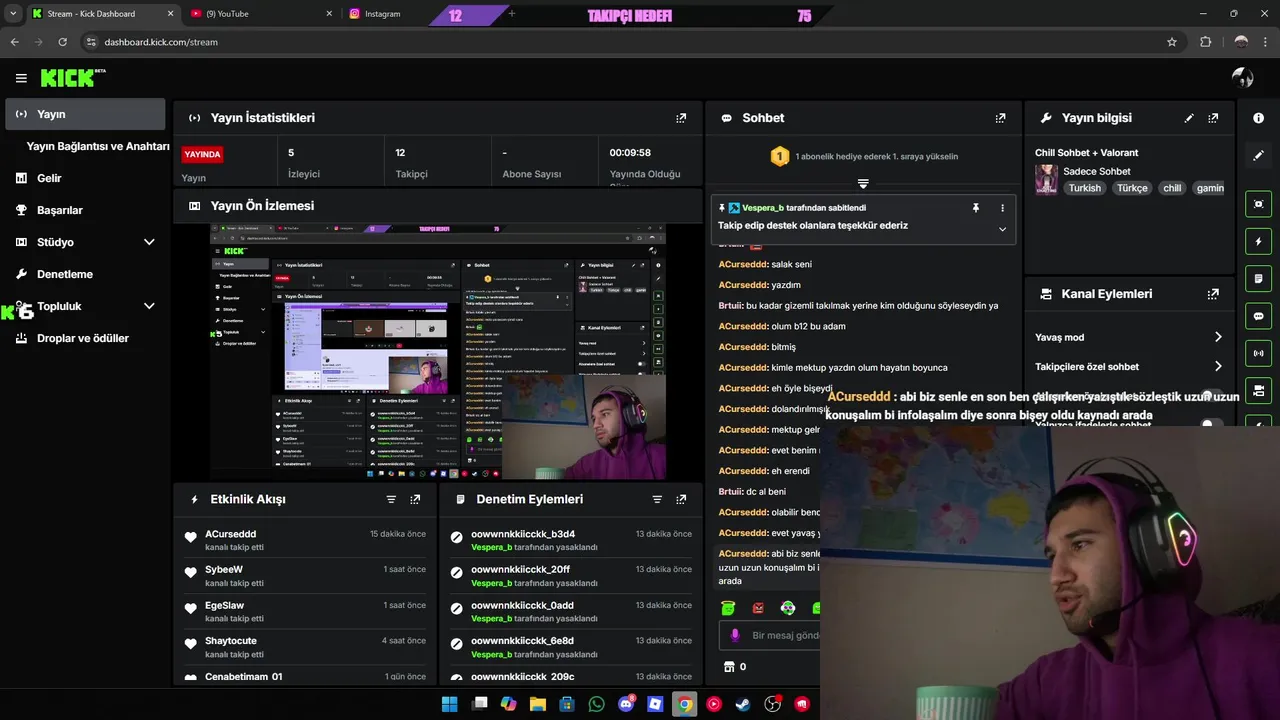This screenshot has width=1280, height=720.
Task: Open filter list in Denetim Eylemleri
Action: click(x=657, y=499)
